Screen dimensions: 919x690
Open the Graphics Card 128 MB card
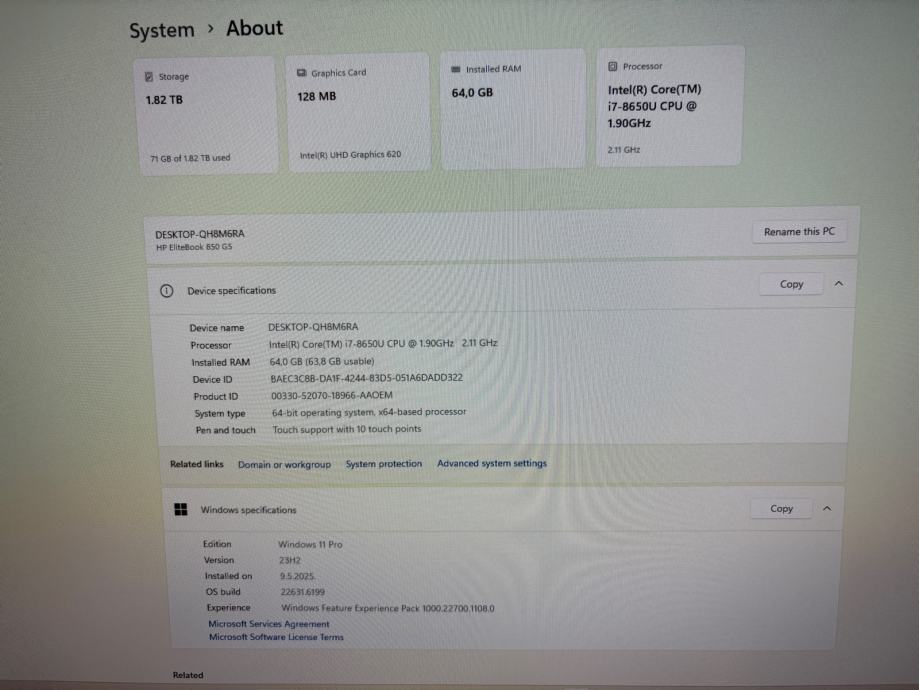[358, 112]
